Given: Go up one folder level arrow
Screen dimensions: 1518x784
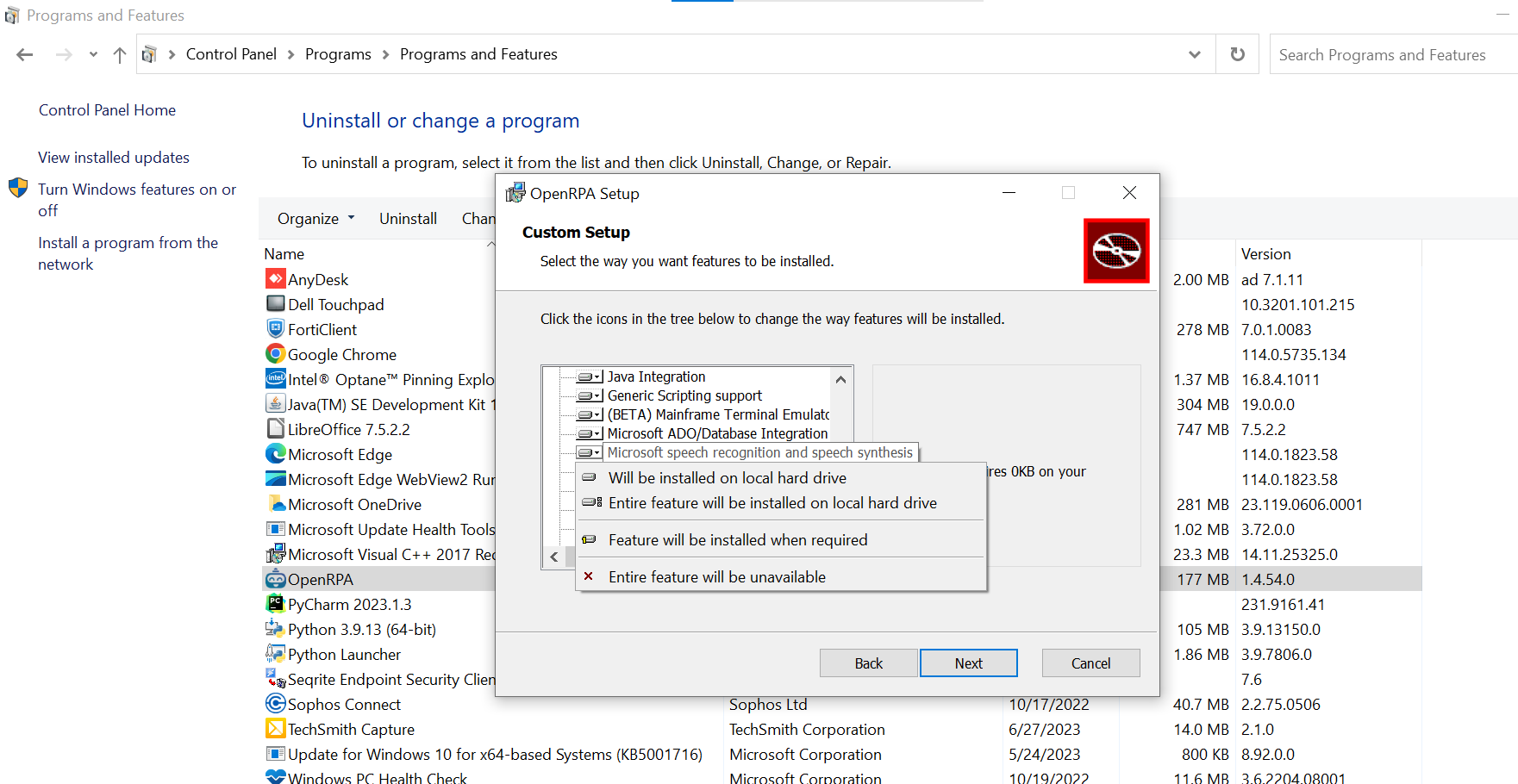Looking at the screenshot, I should tap(120, 54).
